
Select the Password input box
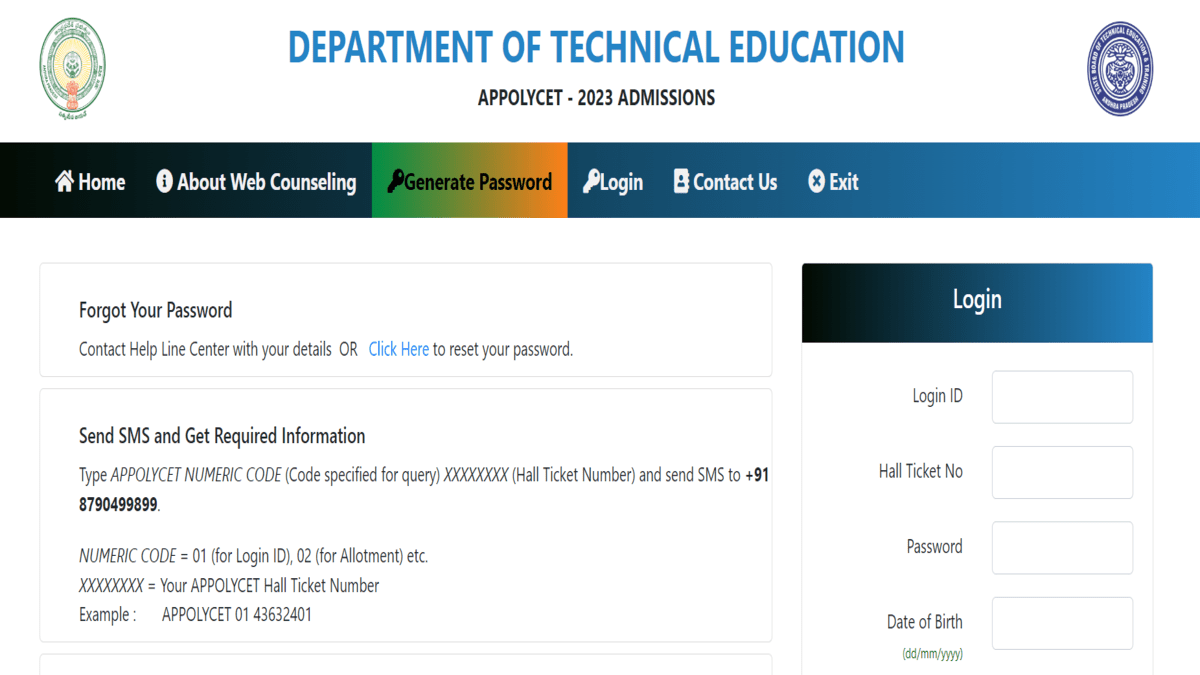coord(1062,548)
